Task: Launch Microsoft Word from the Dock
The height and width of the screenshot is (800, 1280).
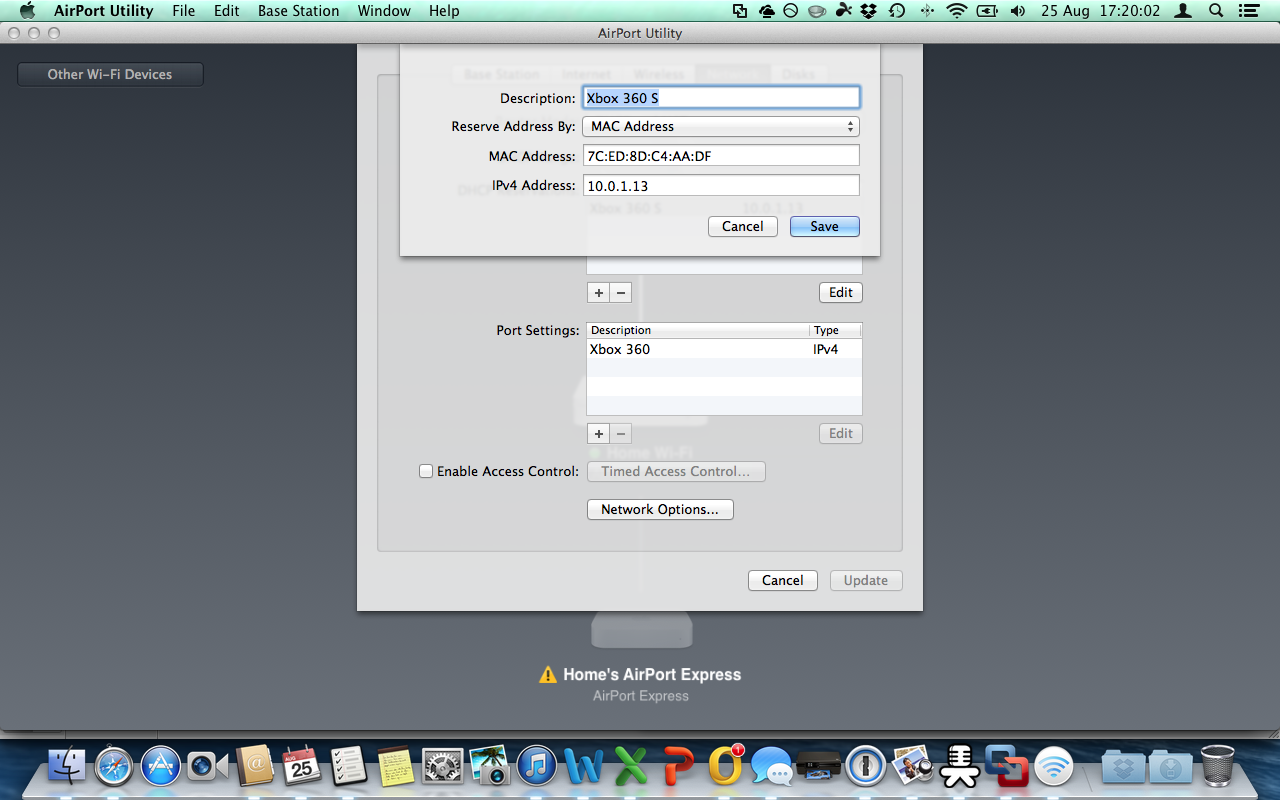Action: pos(584,767)
